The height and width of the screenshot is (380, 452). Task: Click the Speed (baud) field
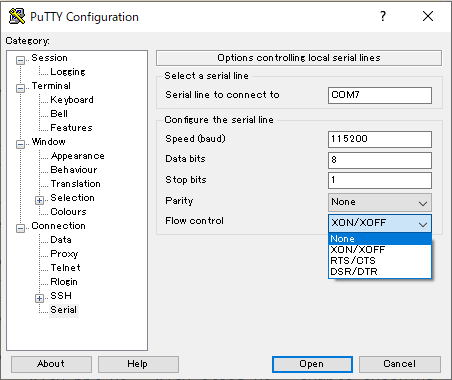pyautogui.click(x=380, y=139)
